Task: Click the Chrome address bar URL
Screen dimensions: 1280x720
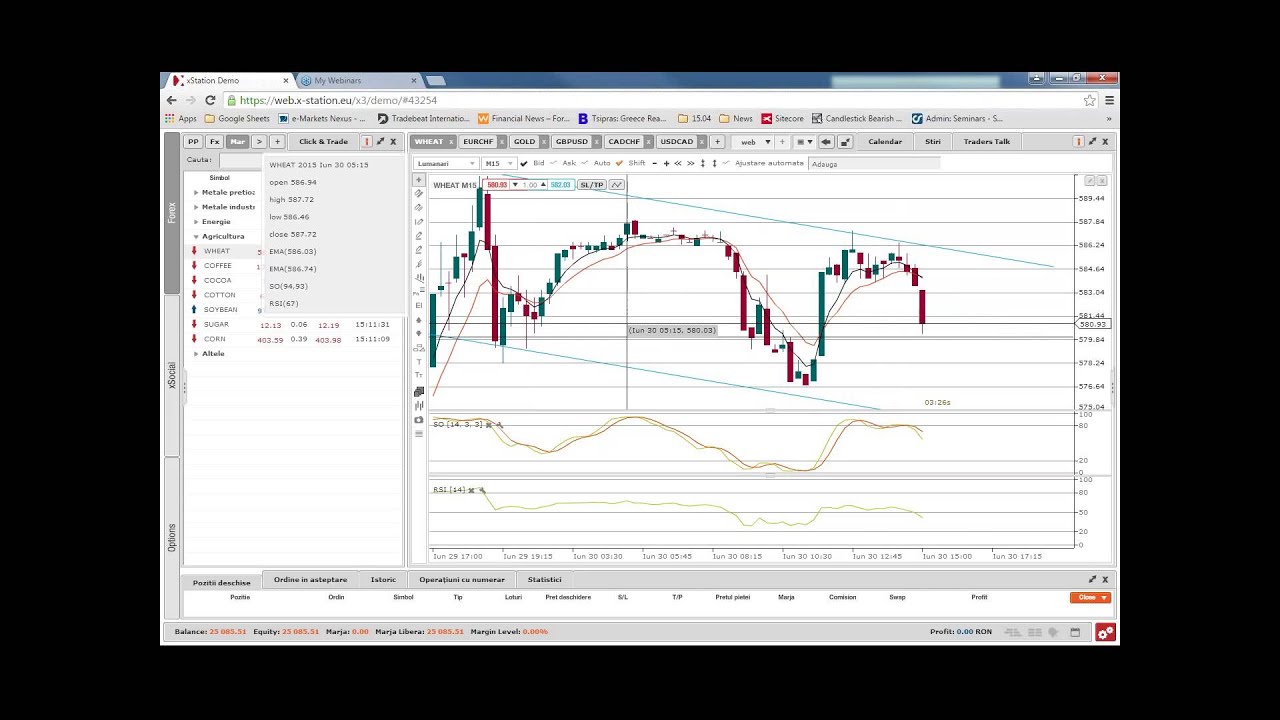Action: (x=339, y=100)
